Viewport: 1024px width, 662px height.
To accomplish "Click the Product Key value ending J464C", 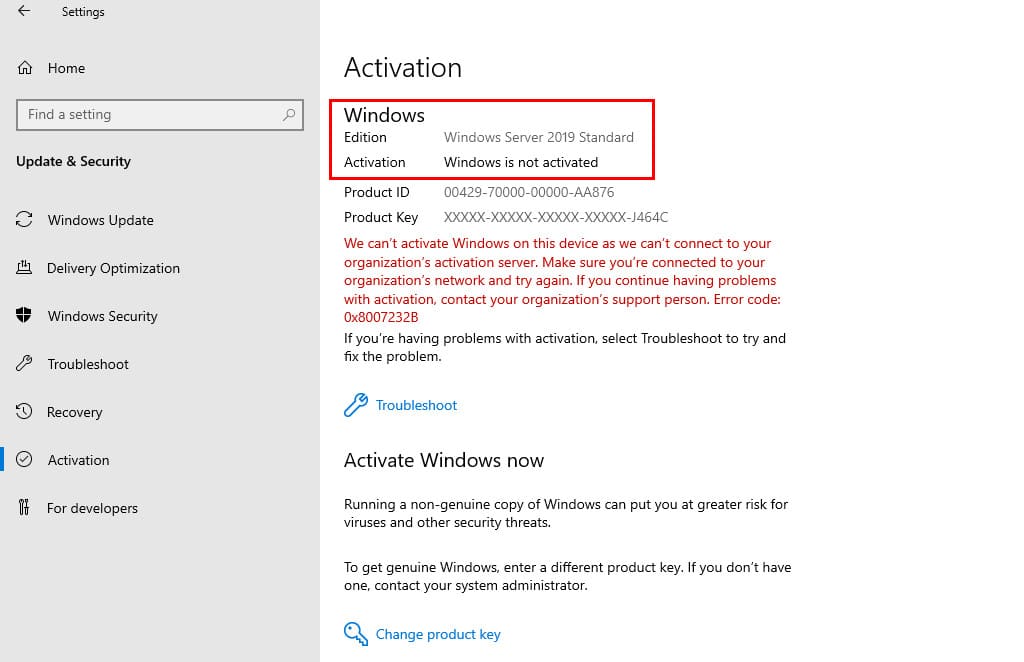I will pos(556,217).
